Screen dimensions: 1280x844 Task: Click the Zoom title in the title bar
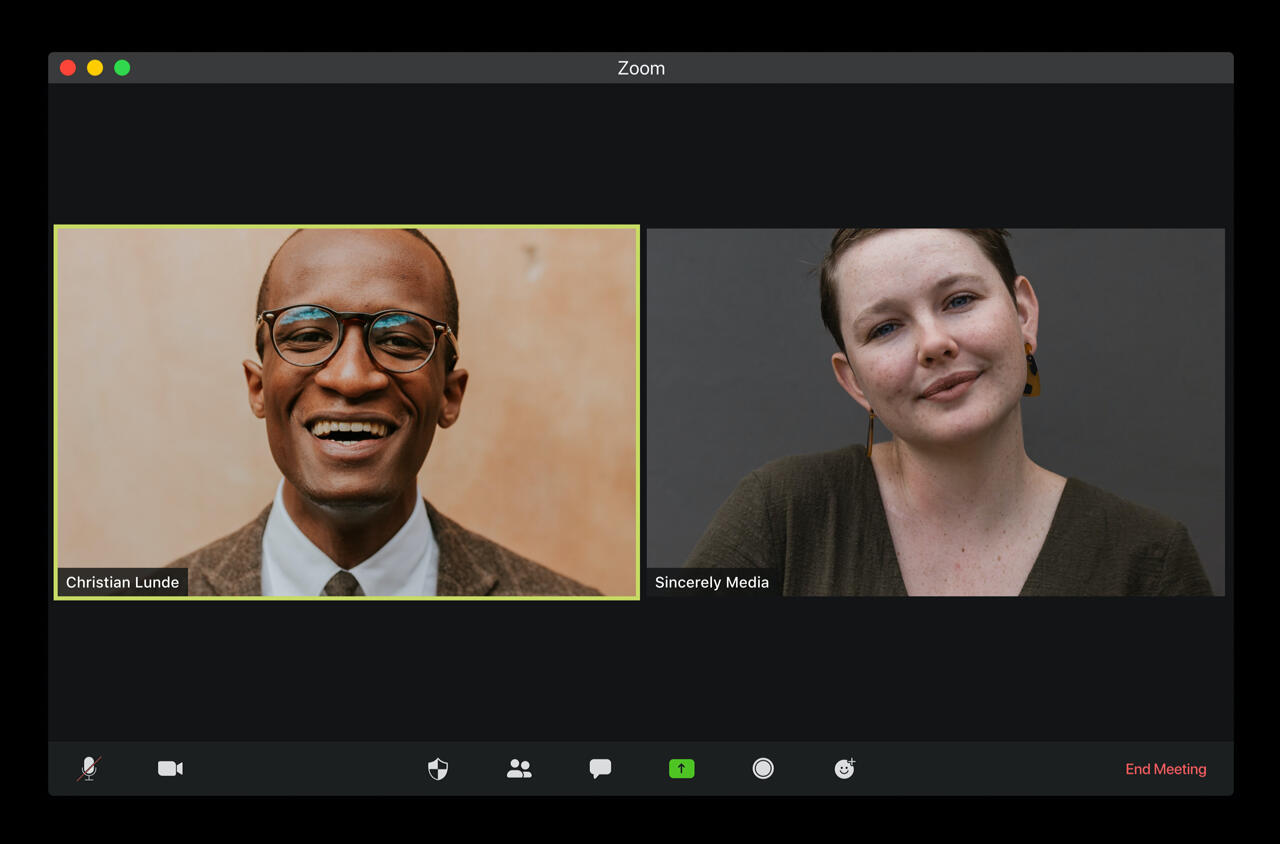[640, 67]
